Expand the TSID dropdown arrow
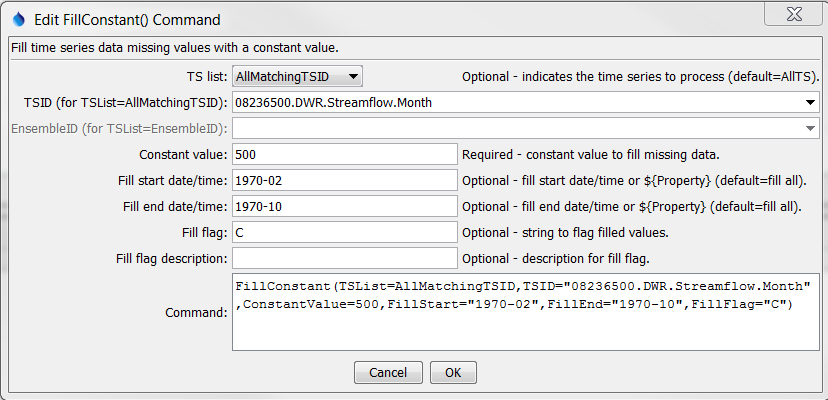Image resolution: width=828 pixels, height=400 pixels. (808, 102)
